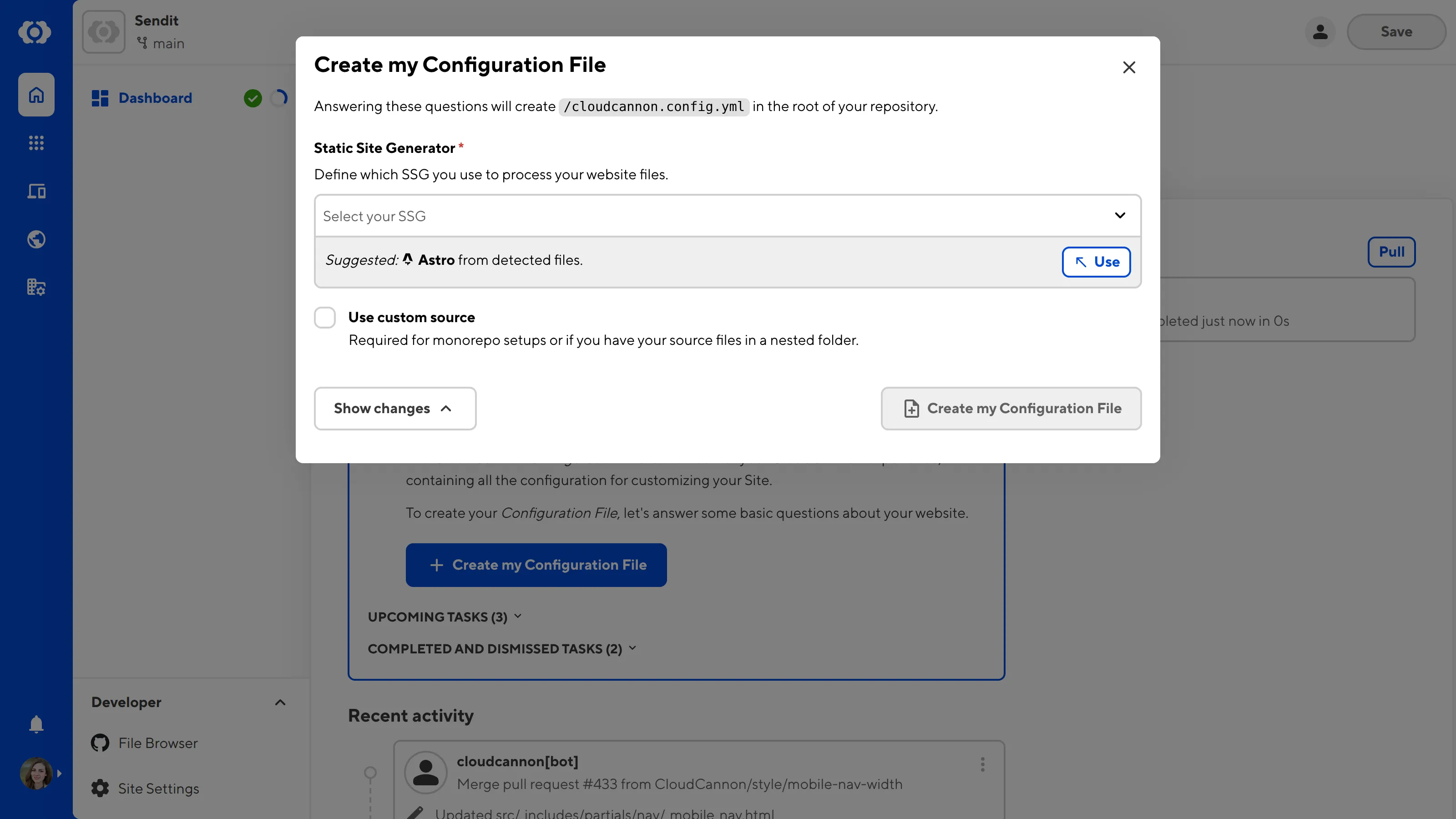Click the green check status badge near Dashboard

(x=253, y=98)
